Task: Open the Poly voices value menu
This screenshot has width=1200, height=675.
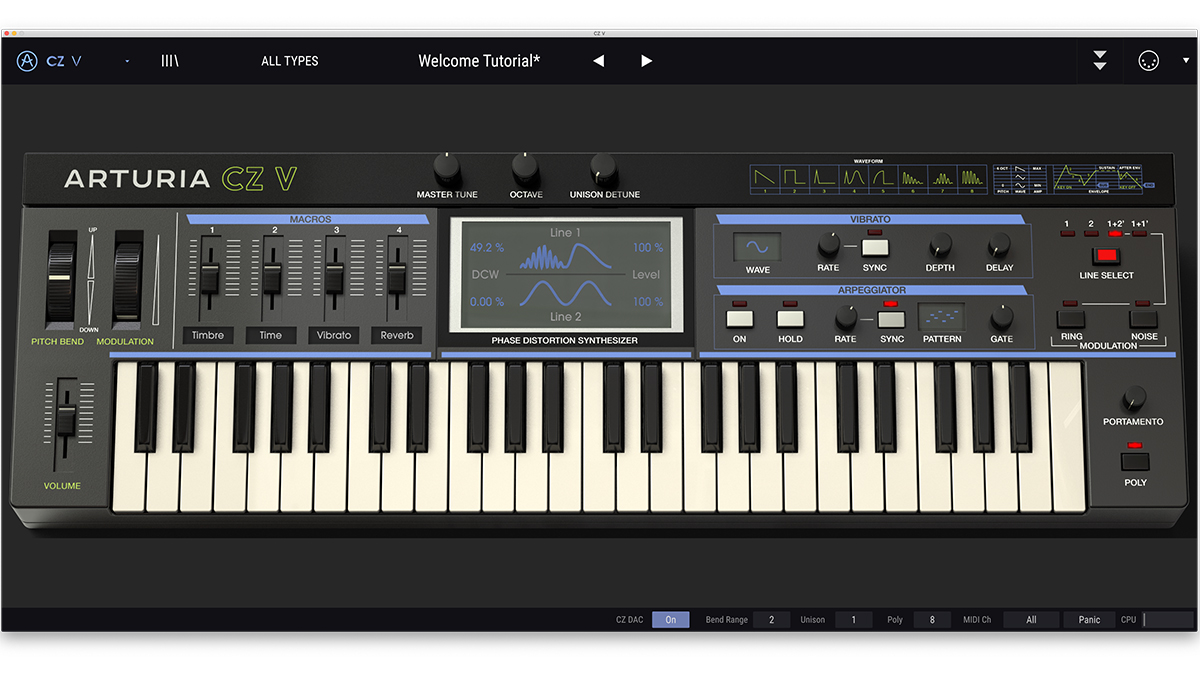Action: tap(932, 620)
